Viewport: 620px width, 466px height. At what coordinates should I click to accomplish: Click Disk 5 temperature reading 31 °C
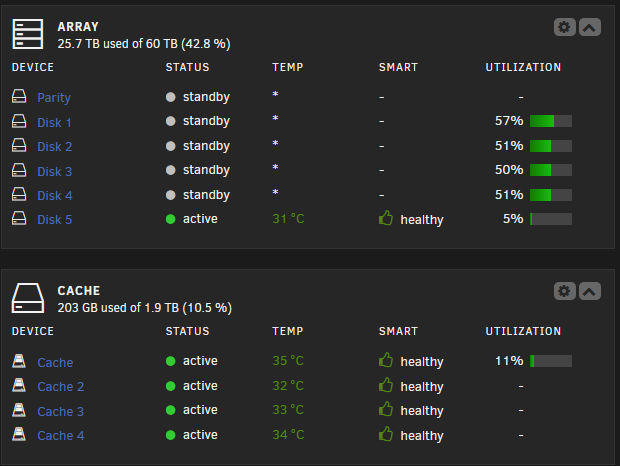tap(288, 219)
